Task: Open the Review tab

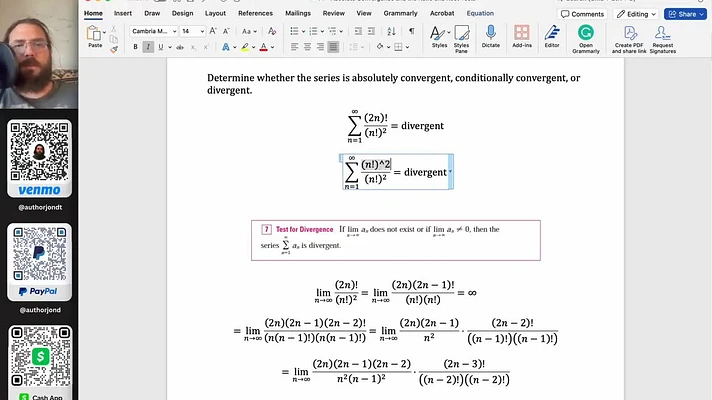Action: coord(334,13)
